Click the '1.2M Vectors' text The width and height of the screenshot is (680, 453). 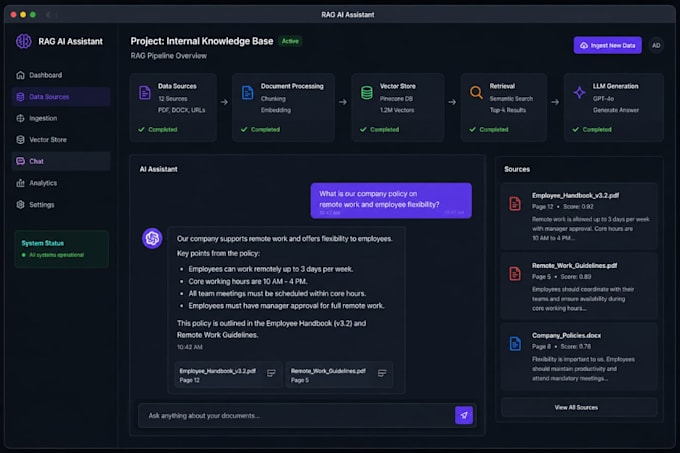coord(397,110)
